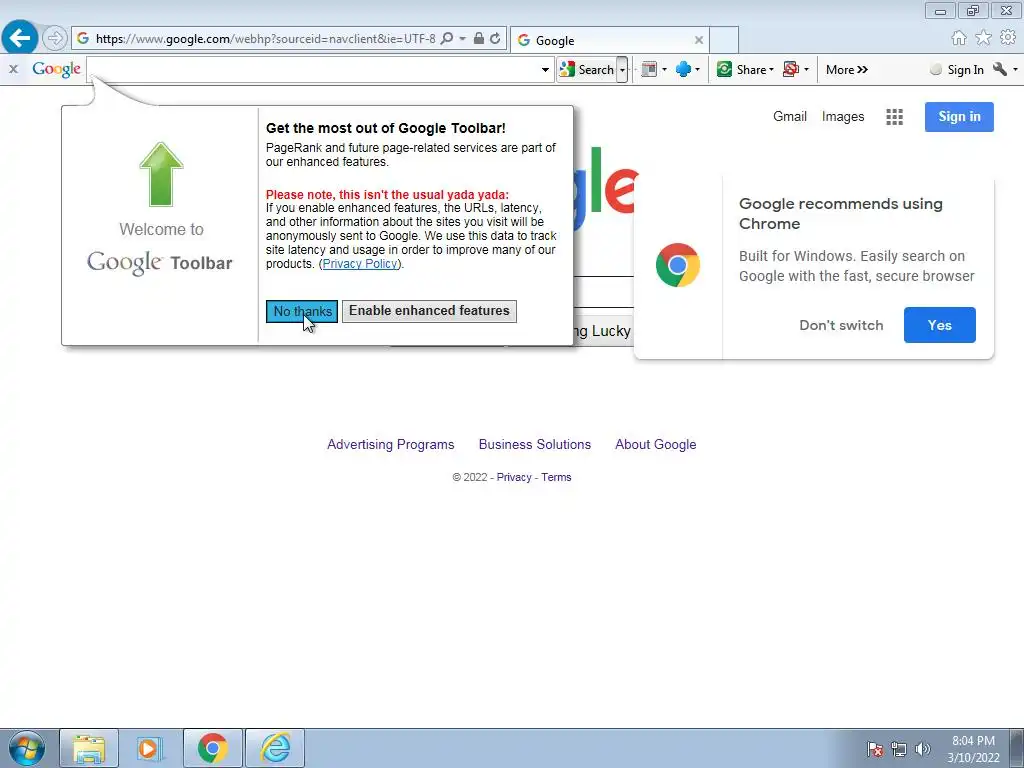
Task: Click the blue Sign in button
Action: coord(959,117)
